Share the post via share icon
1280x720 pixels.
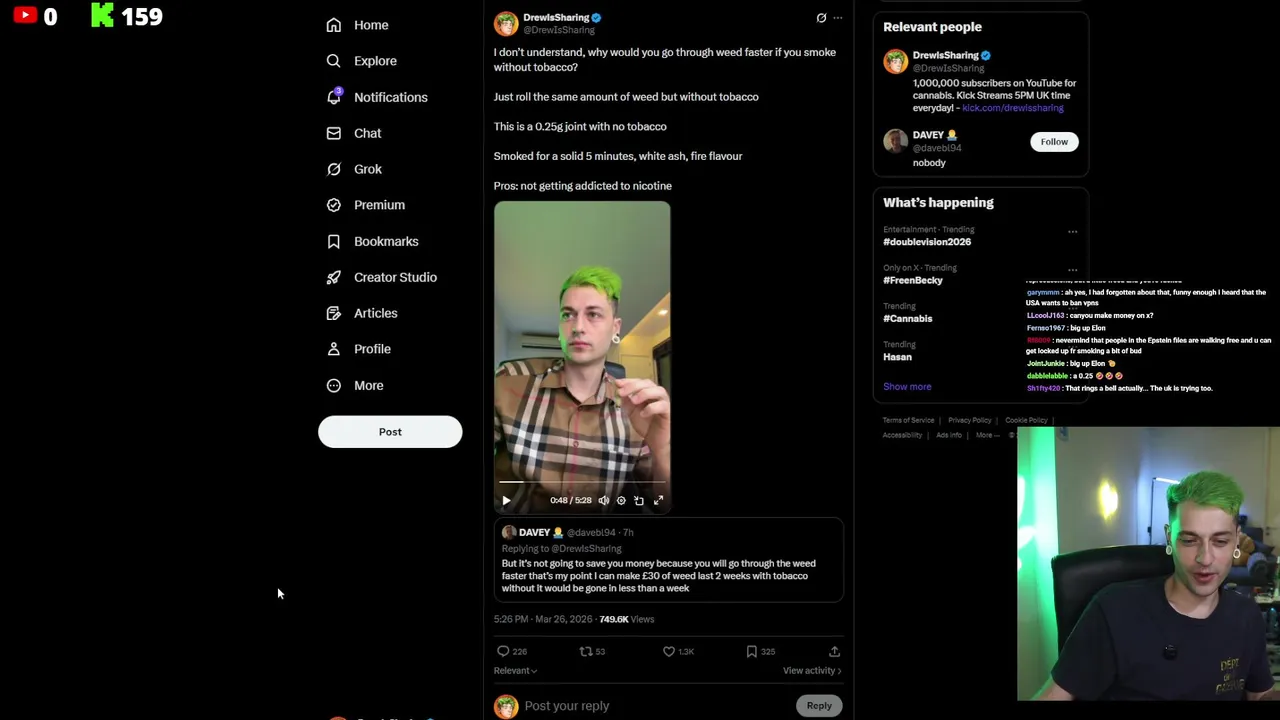834,651
